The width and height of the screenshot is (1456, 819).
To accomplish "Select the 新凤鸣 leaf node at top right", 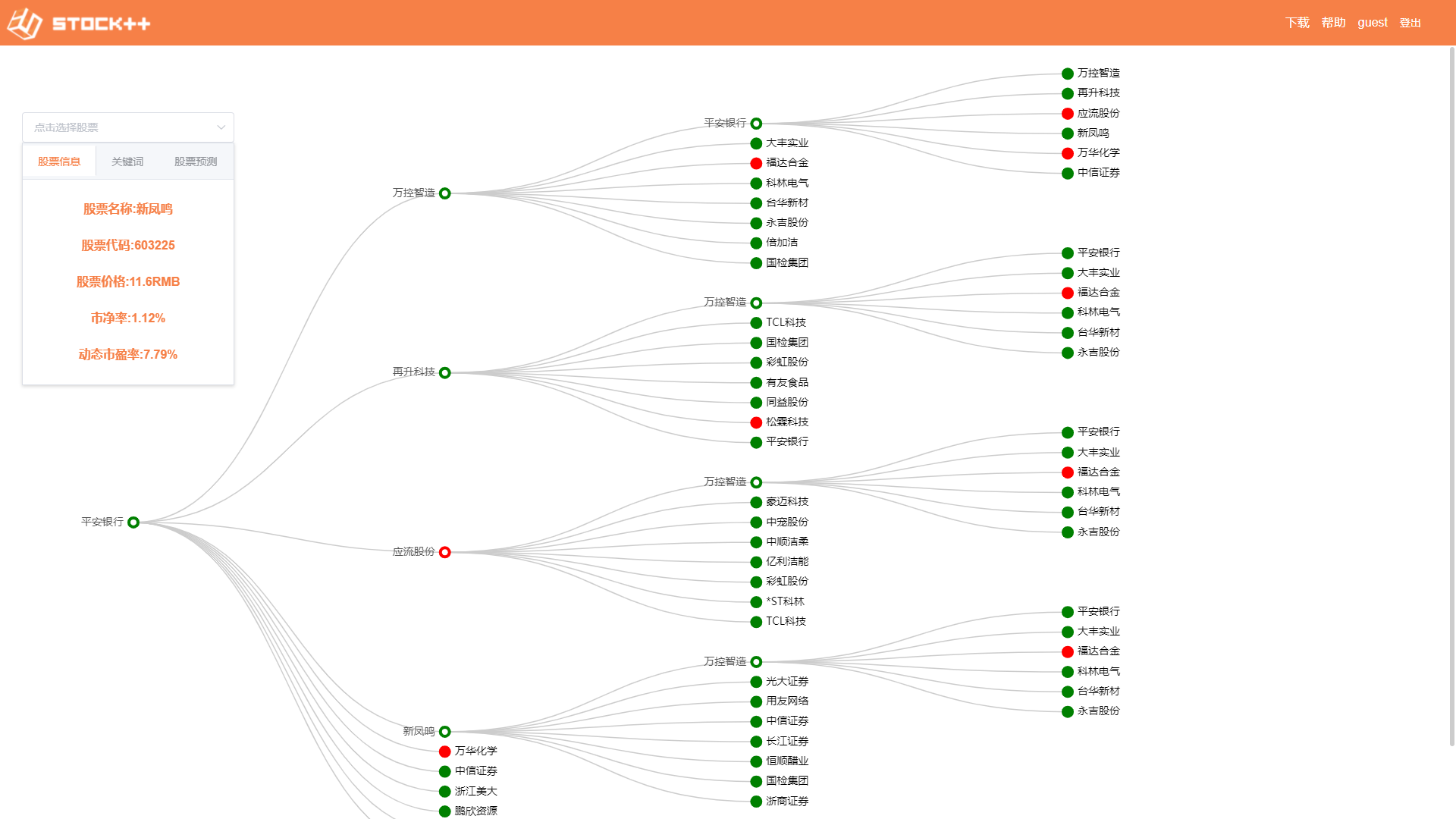I will pyautogui.click(x=1068, y=133).
